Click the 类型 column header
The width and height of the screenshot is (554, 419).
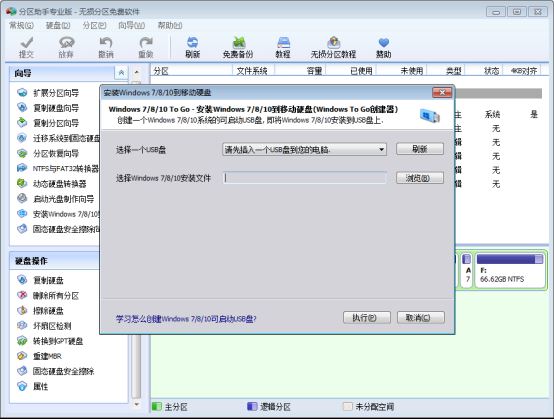point(445,71)
